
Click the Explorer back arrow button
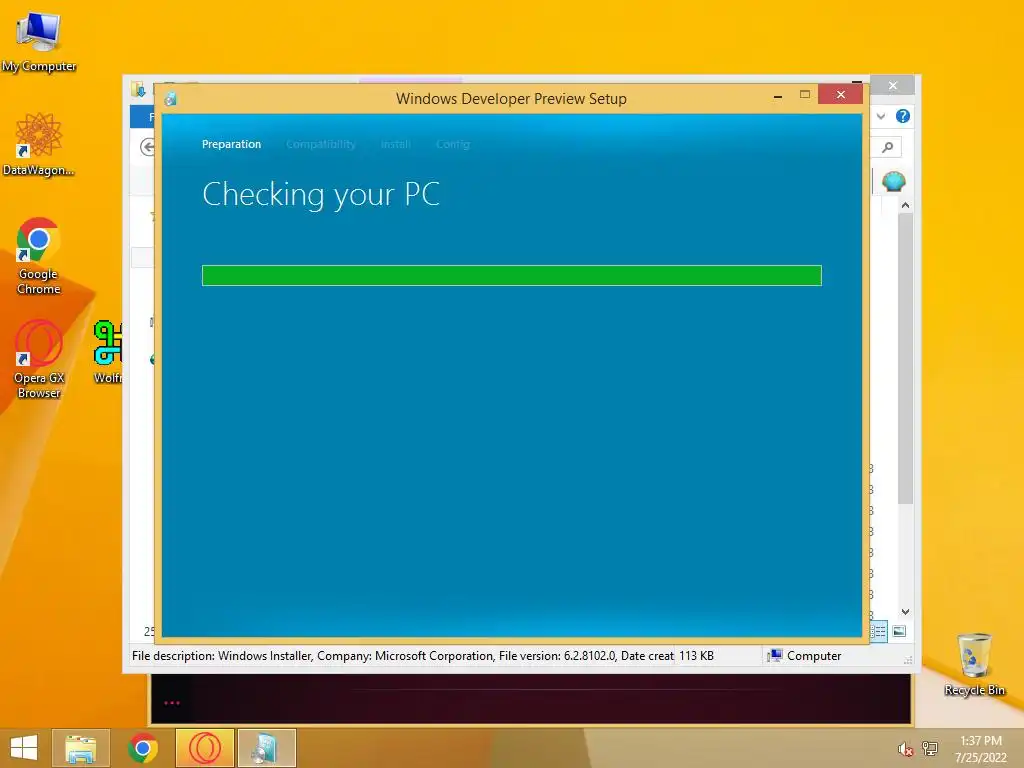[x=148, y=147]
